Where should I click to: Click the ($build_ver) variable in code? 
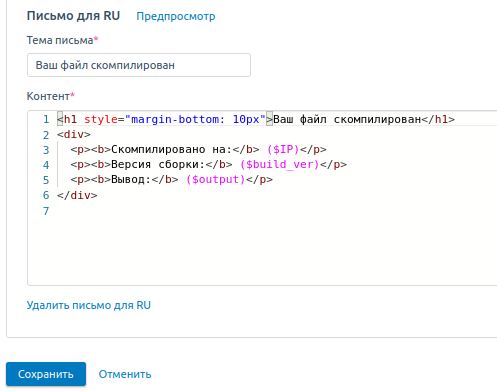pos(280,164)
